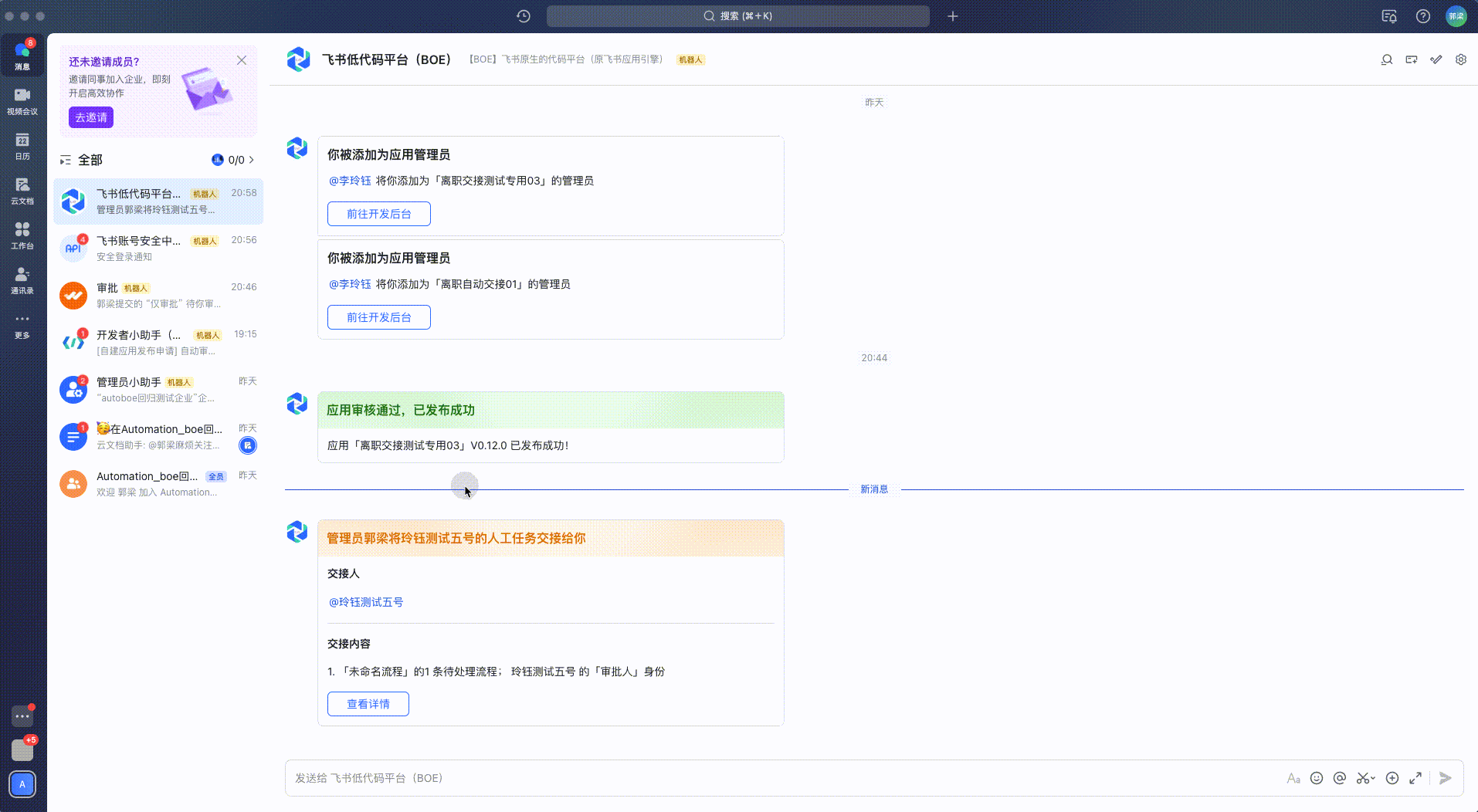Screen dimensions: 1478x812
Task: Open the user avatar 郭梁 at top right
Action: (1456, 16)
